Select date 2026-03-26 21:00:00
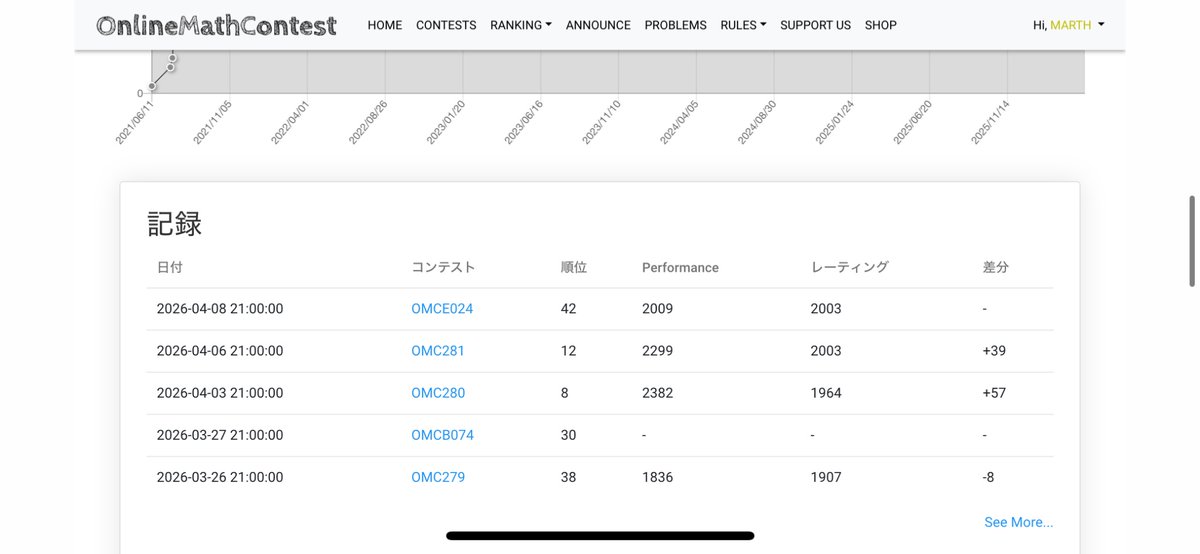The image size is (1200, 554). (220, 477)
